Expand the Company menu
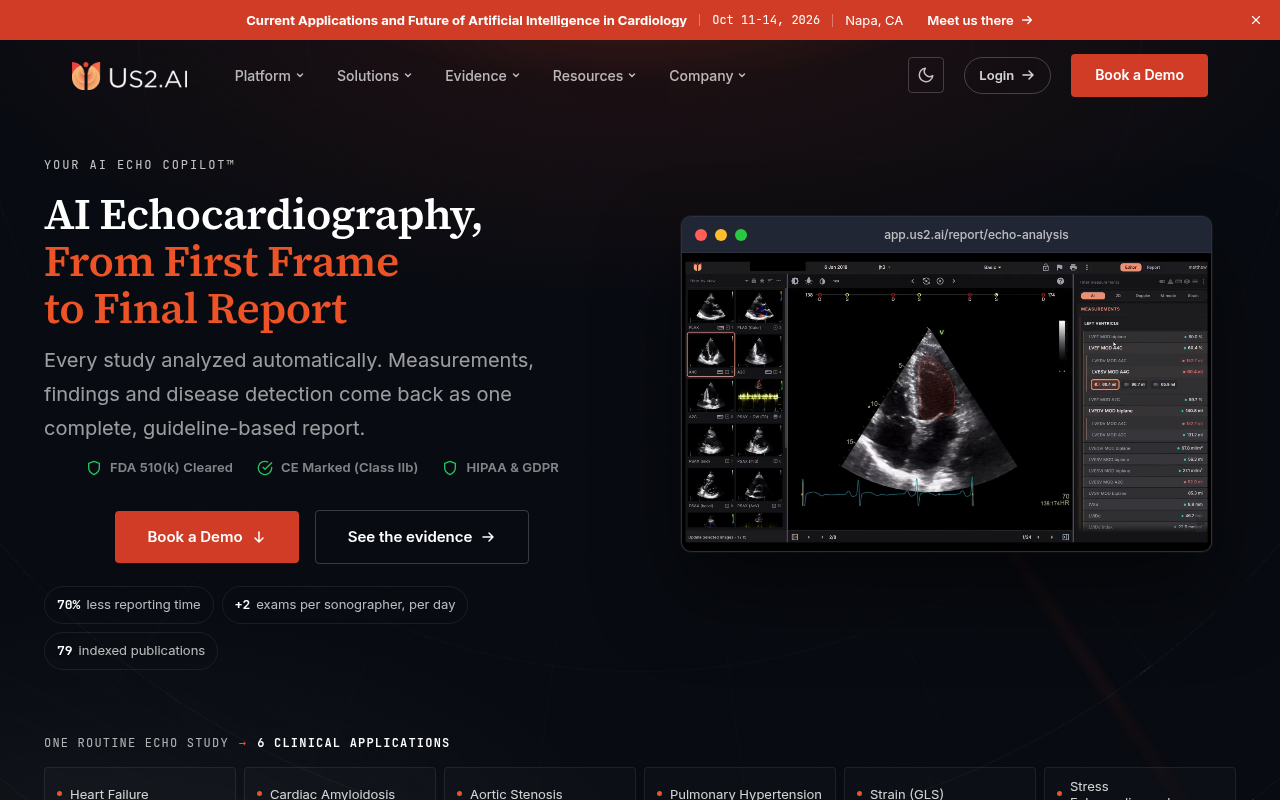This screenshot has height=800, width=1280. tap(707, 76)
